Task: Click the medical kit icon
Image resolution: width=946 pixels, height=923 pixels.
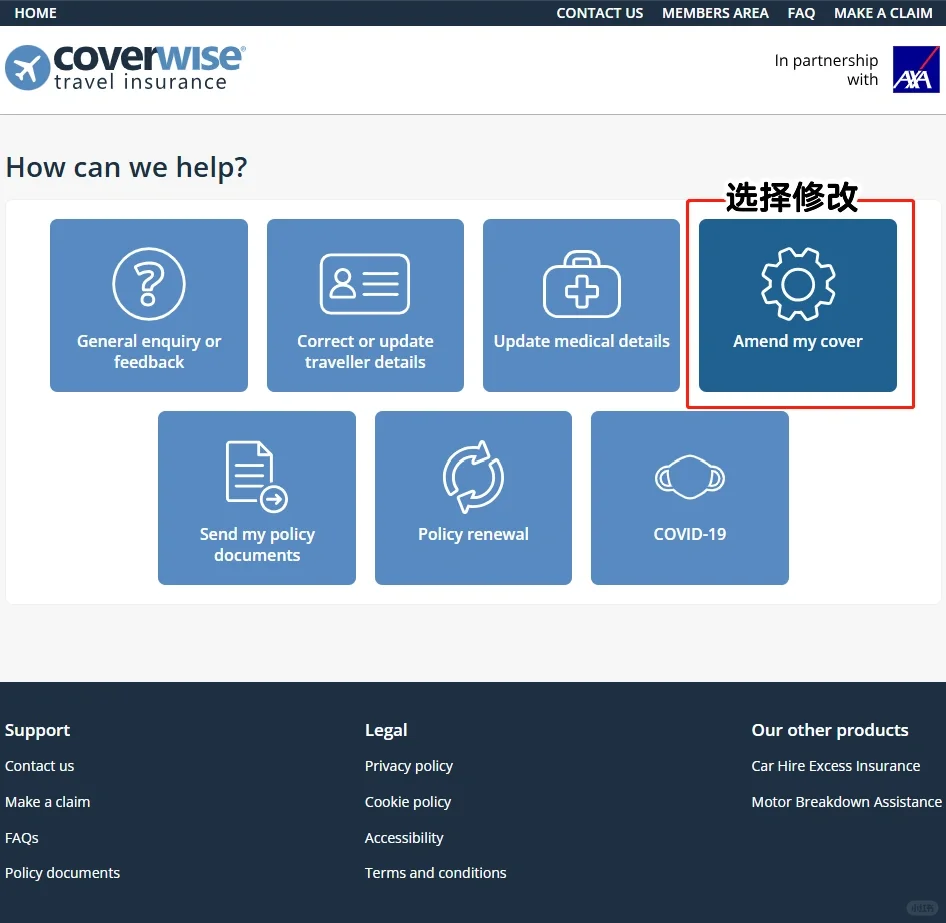Action: tap(582, 284)
